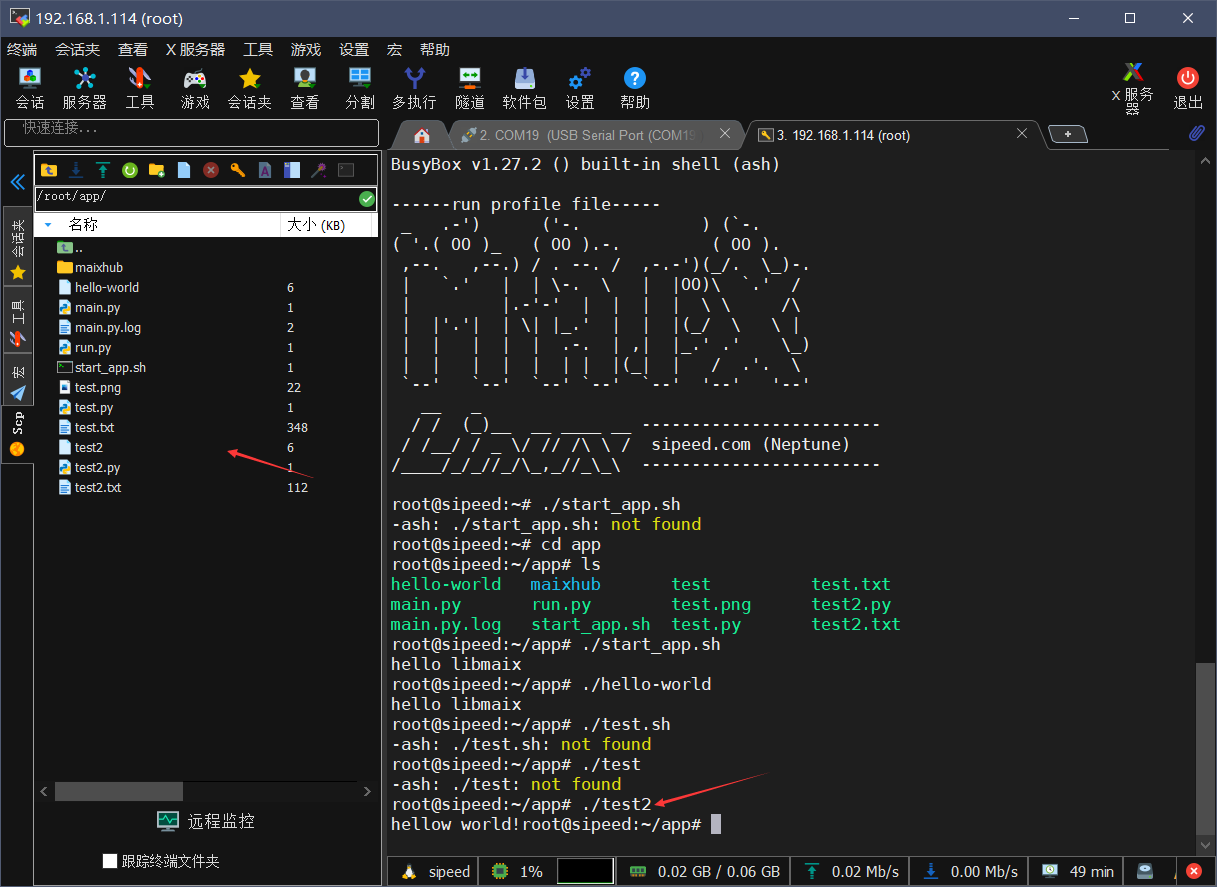
Task: Open the 查看 menu in menu bar
Action: (132, 49)
